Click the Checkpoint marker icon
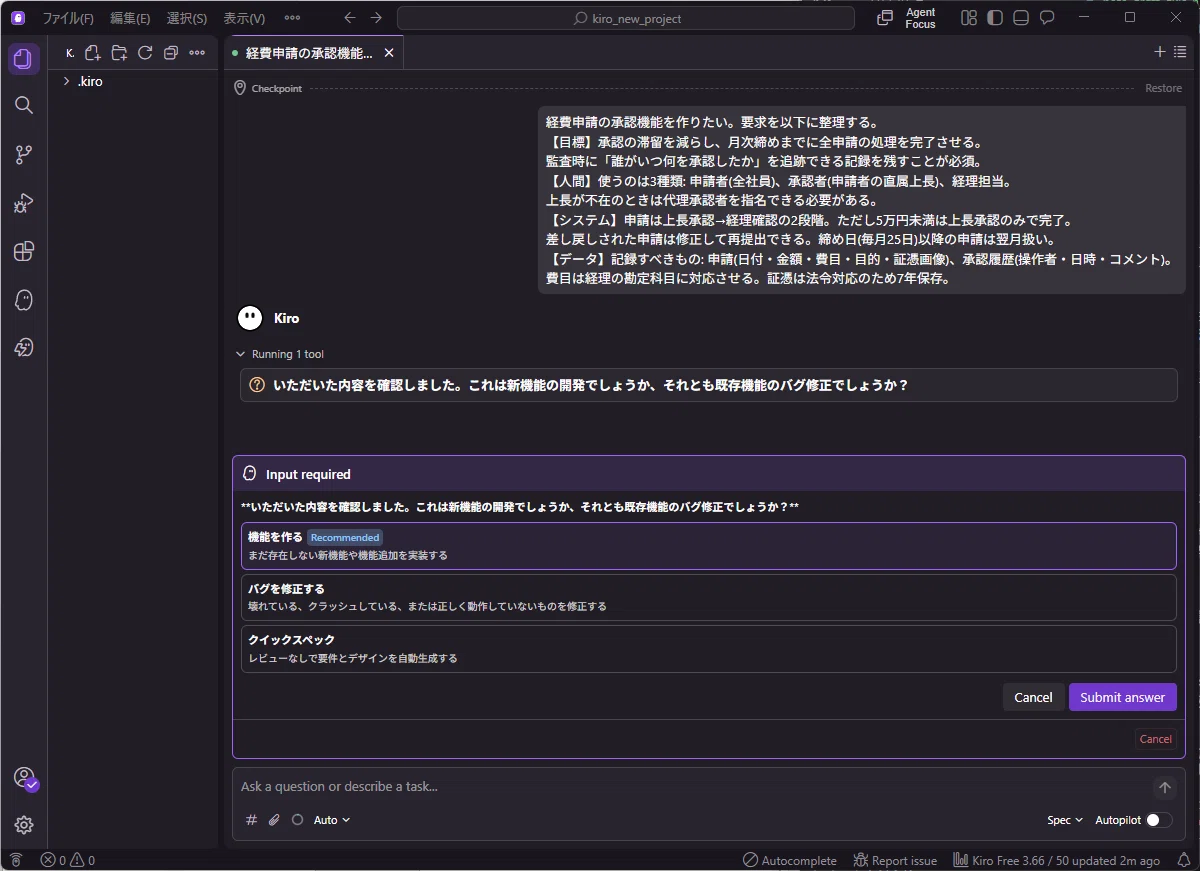The width and height of the screenshot is (1200, 871). coord(240,88)
